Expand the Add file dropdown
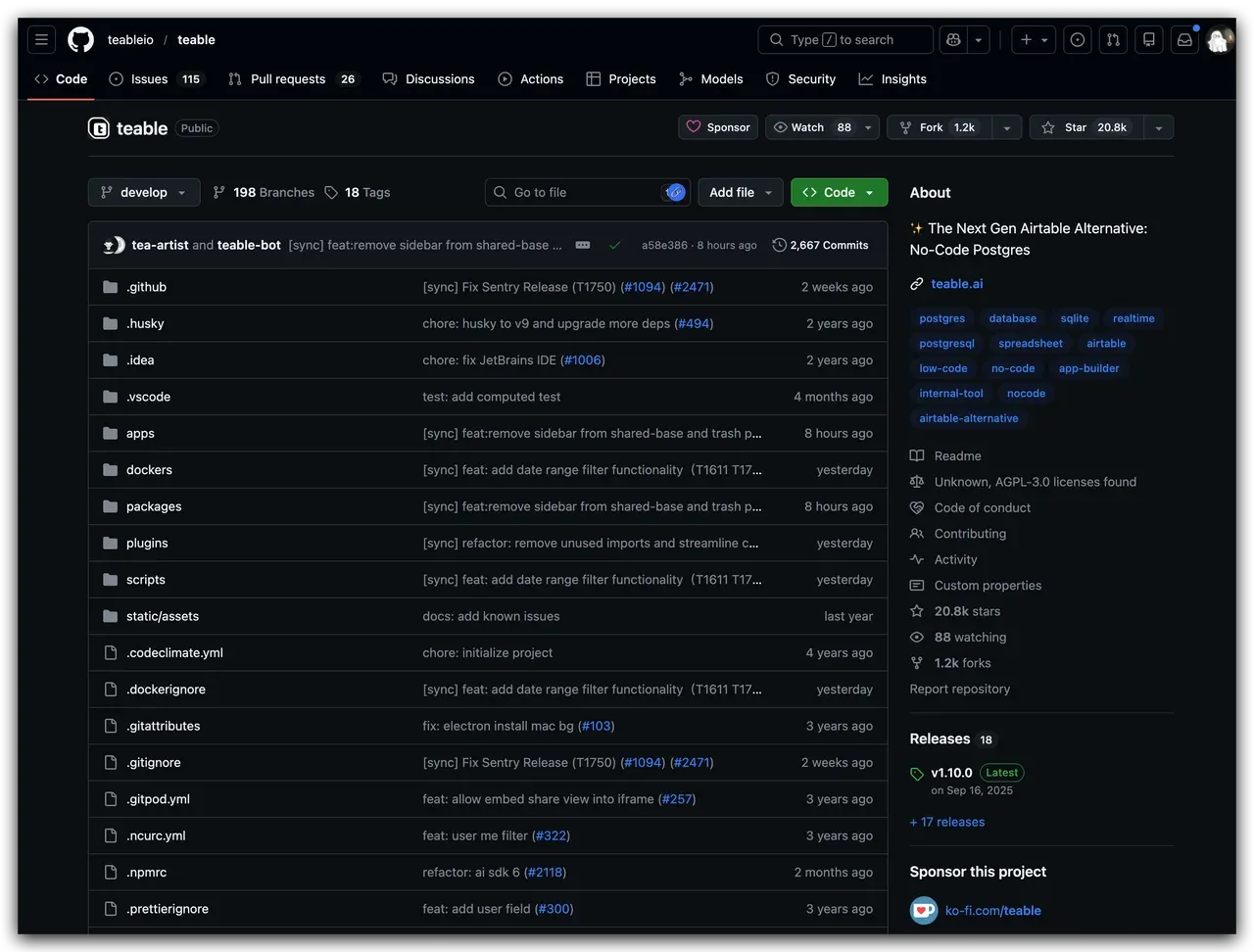Image resolution: width=1254 pixels, height=952 pixels. pos(741,192)
